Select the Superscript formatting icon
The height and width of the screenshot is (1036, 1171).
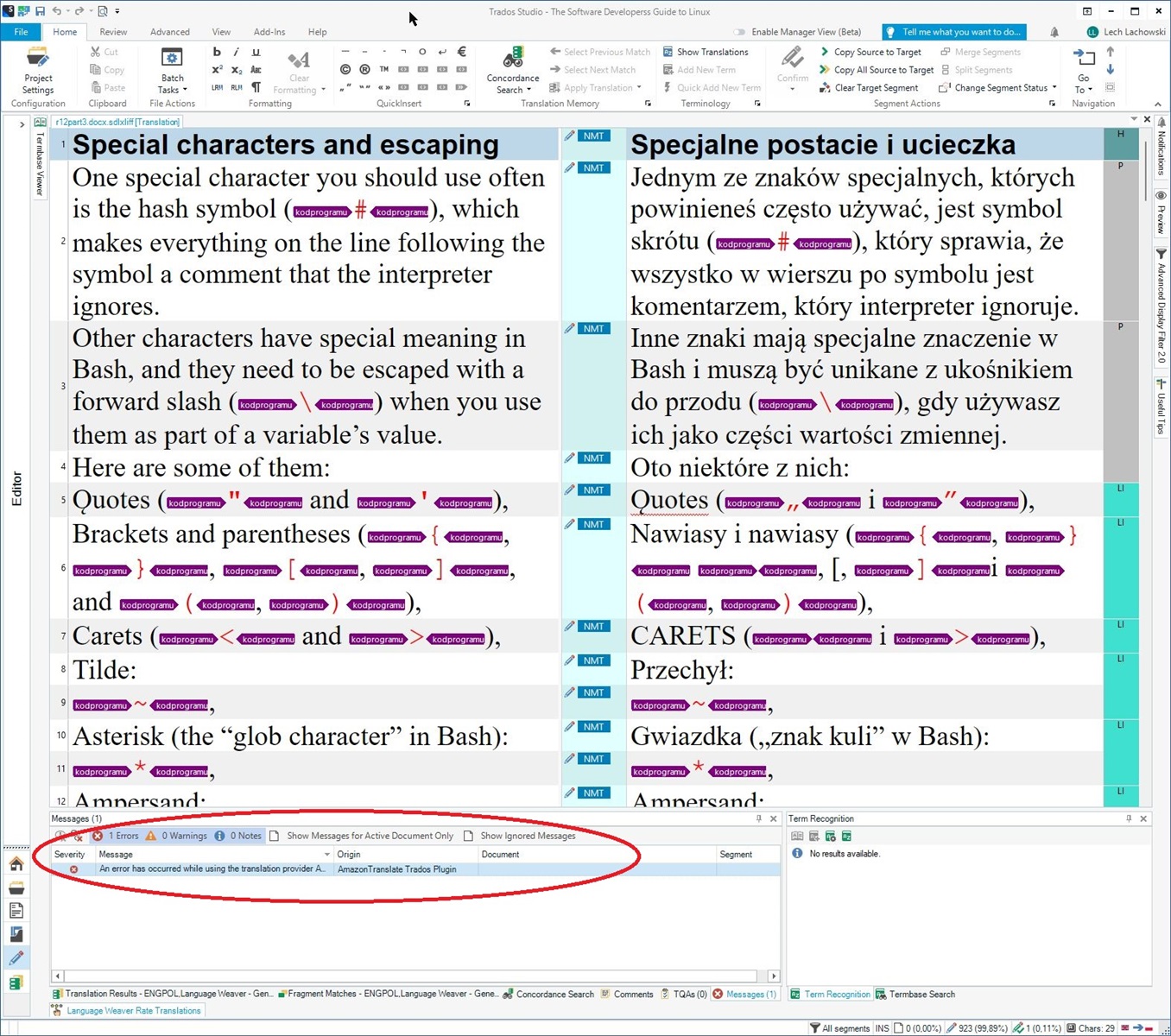tap(217, 70)
